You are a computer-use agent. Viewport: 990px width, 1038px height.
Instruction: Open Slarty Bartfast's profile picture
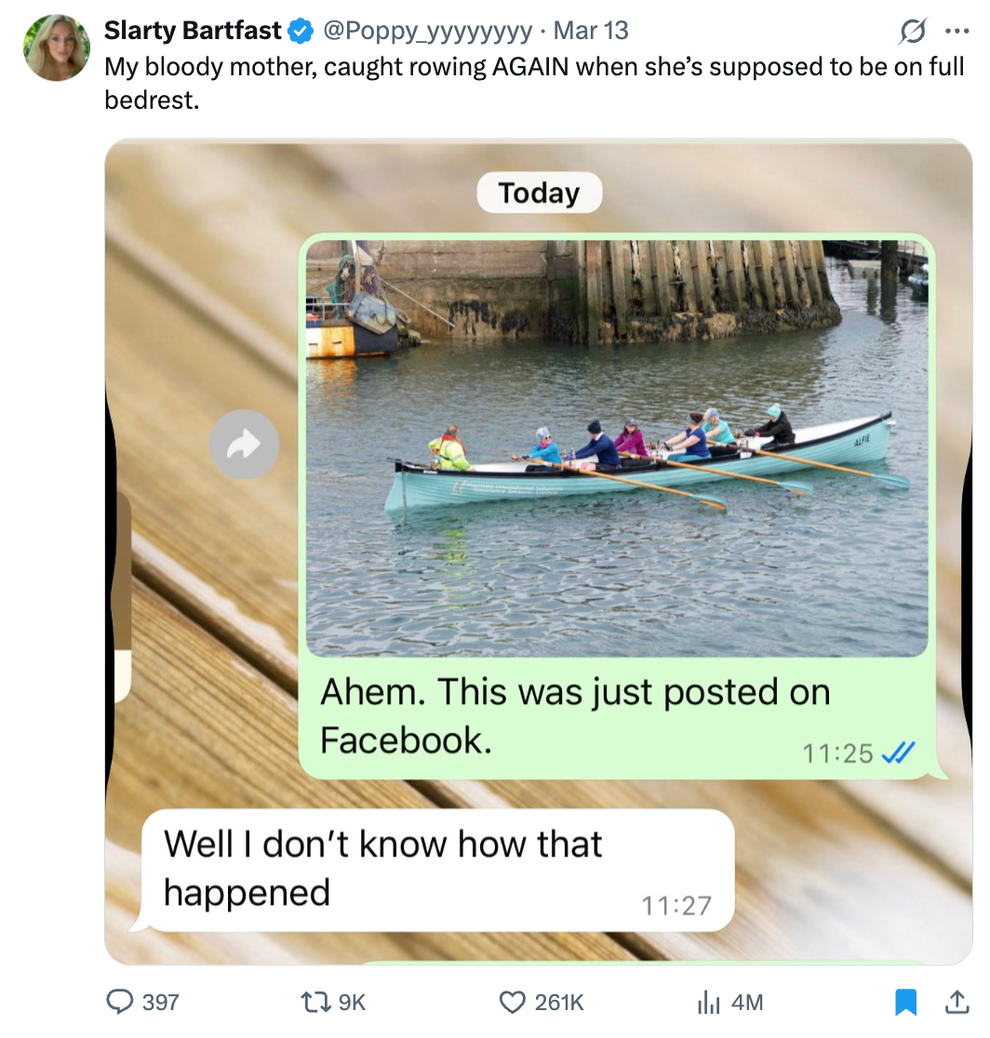[57, 45]
